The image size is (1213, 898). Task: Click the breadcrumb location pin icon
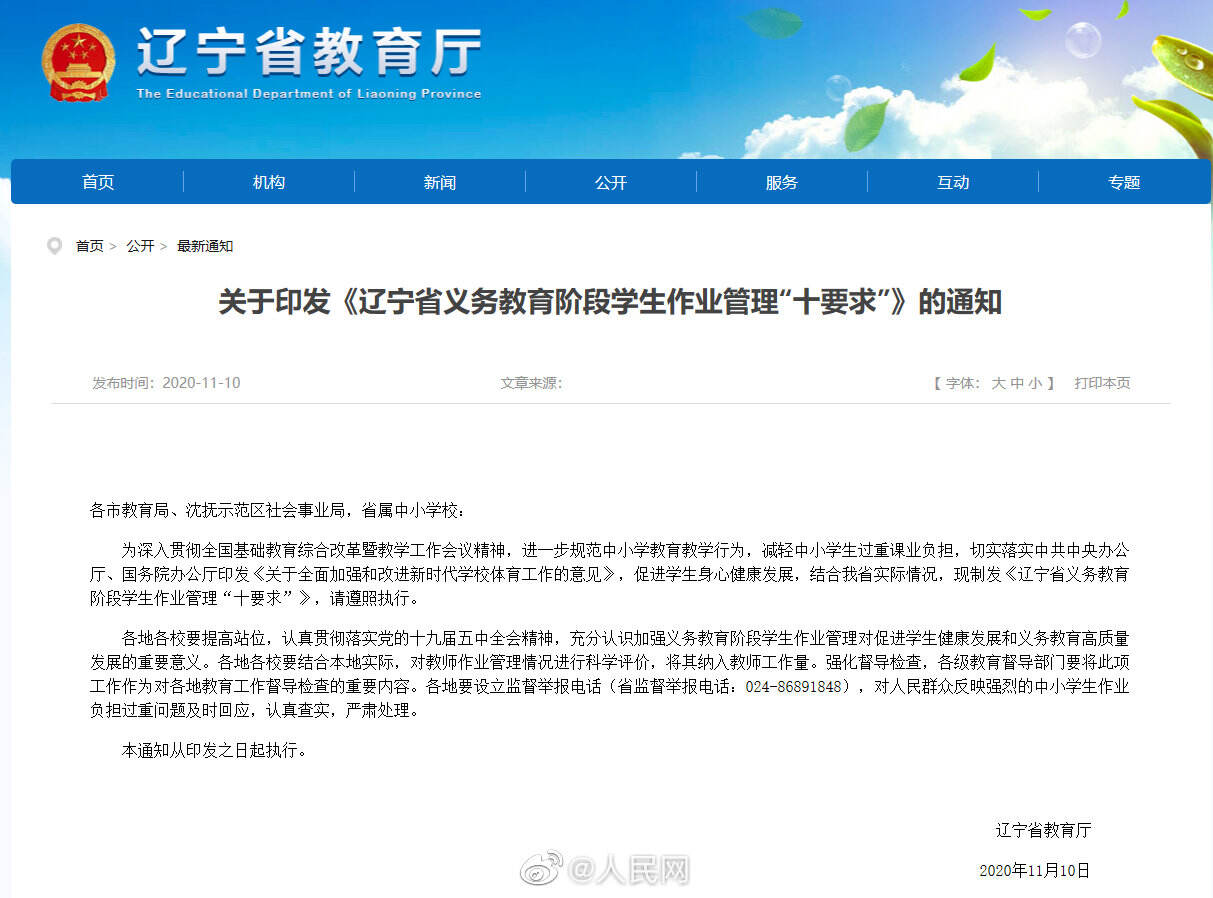(54, 246)
